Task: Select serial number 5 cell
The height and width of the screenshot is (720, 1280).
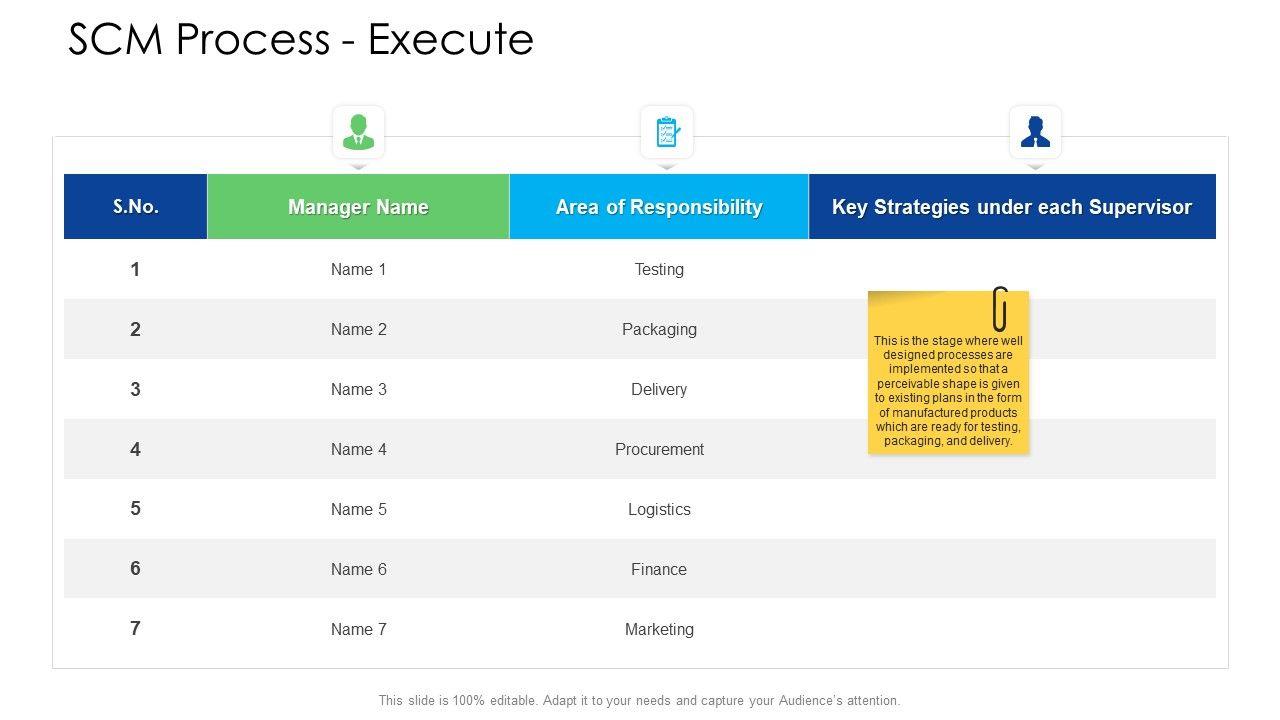Action: click(x=135, y=509)
